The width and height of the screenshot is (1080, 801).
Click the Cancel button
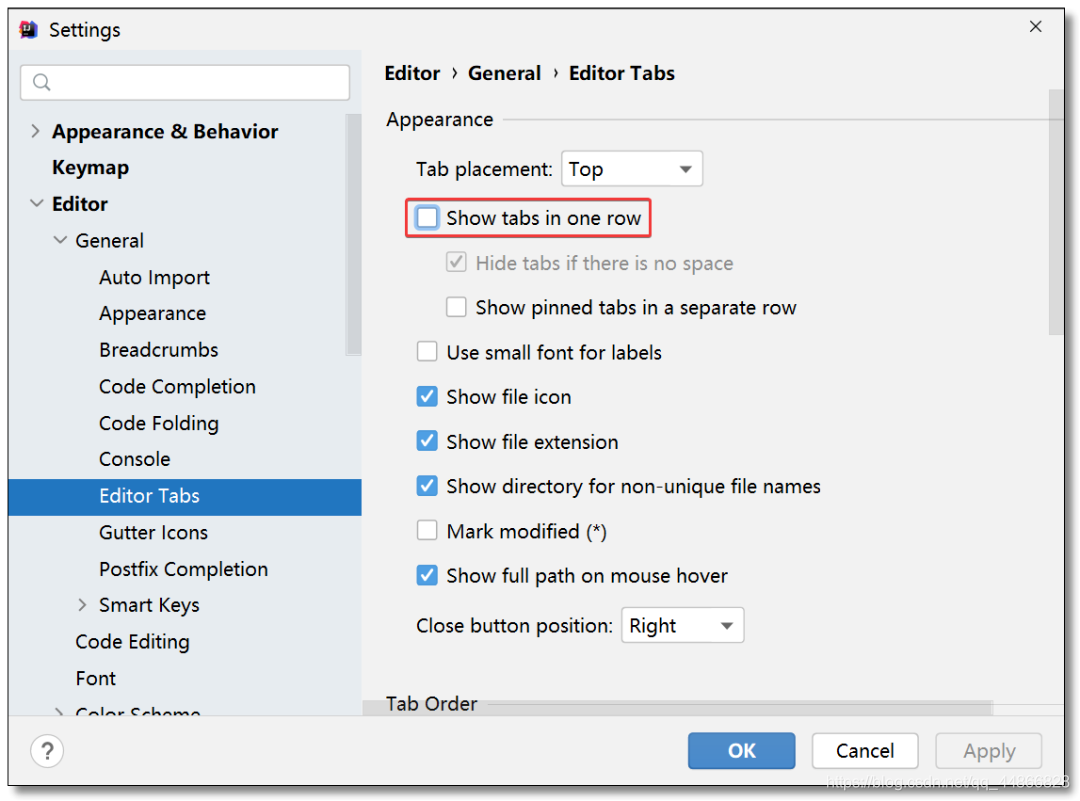(865, 750)
